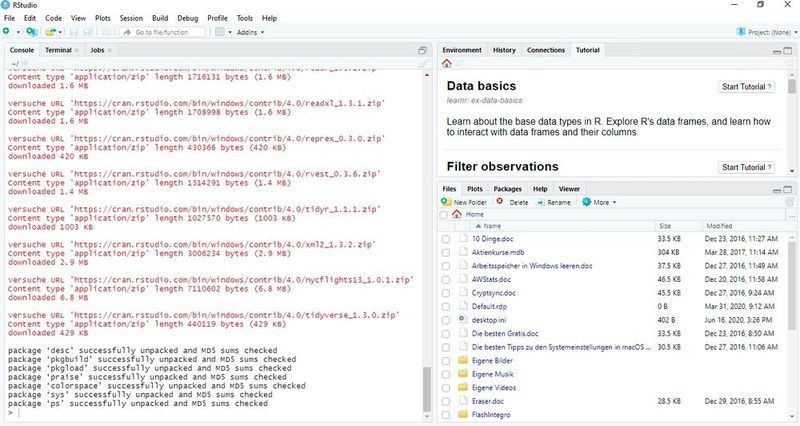
Task: Click the Files pane Home path icon
Action: point(457,214)
